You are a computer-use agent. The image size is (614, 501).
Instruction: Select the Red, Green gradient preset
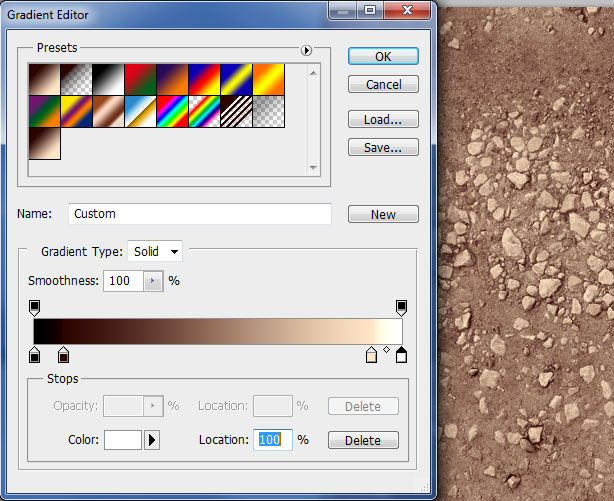coord(141,79)
